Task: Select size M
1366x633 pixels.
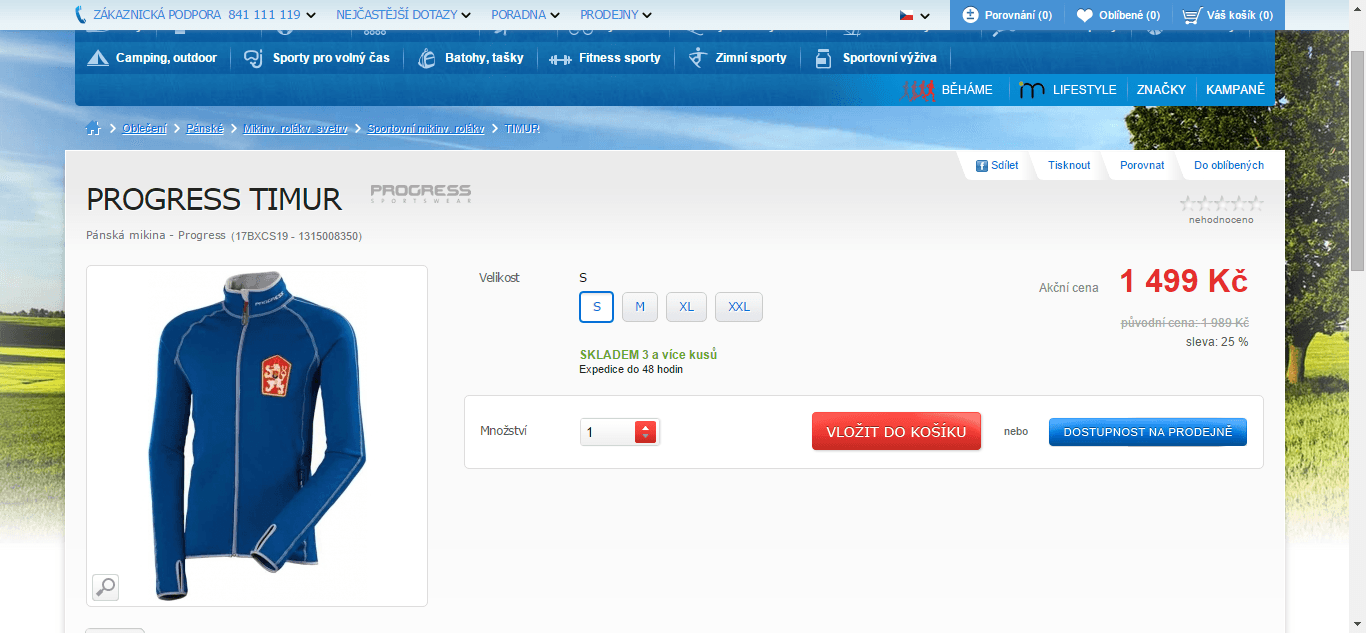Action: (x=640, y=307)
